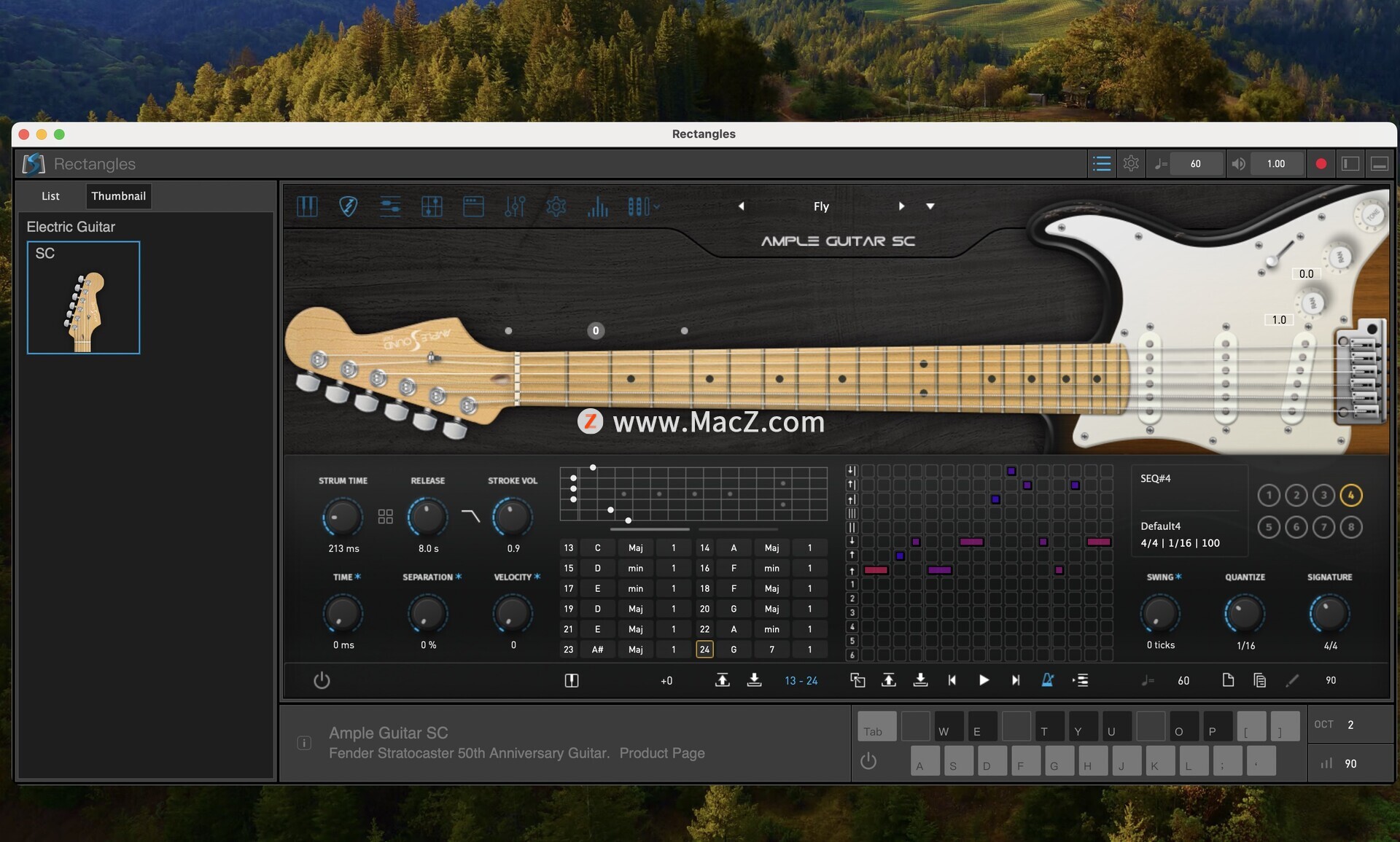Click the drag MIDI to host icon
The height and width of the screenshot is (842, 1400).
(1081, 680)
